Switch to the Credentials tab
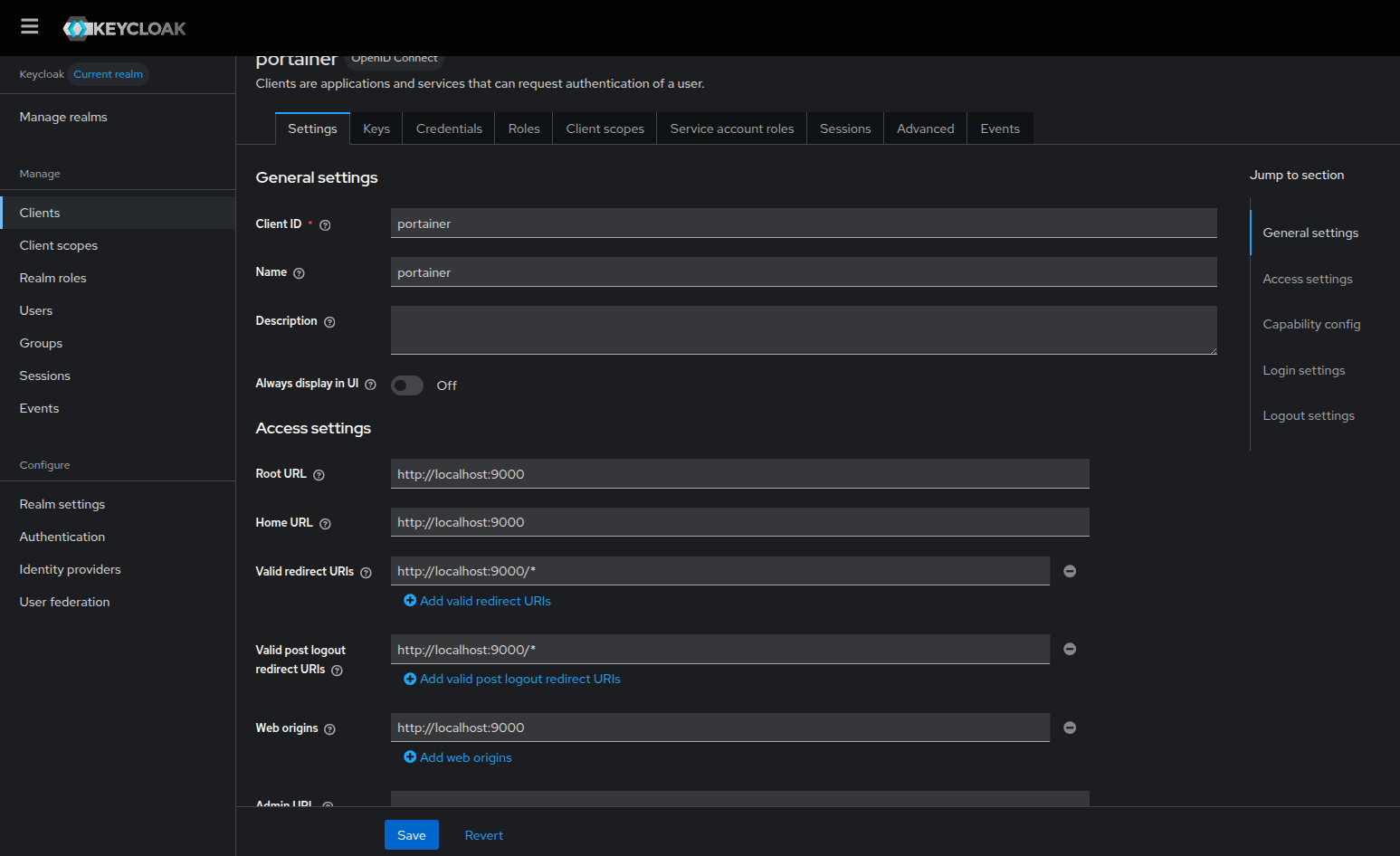This screenshot has height=856, width=1400. [x=448, y=128]
